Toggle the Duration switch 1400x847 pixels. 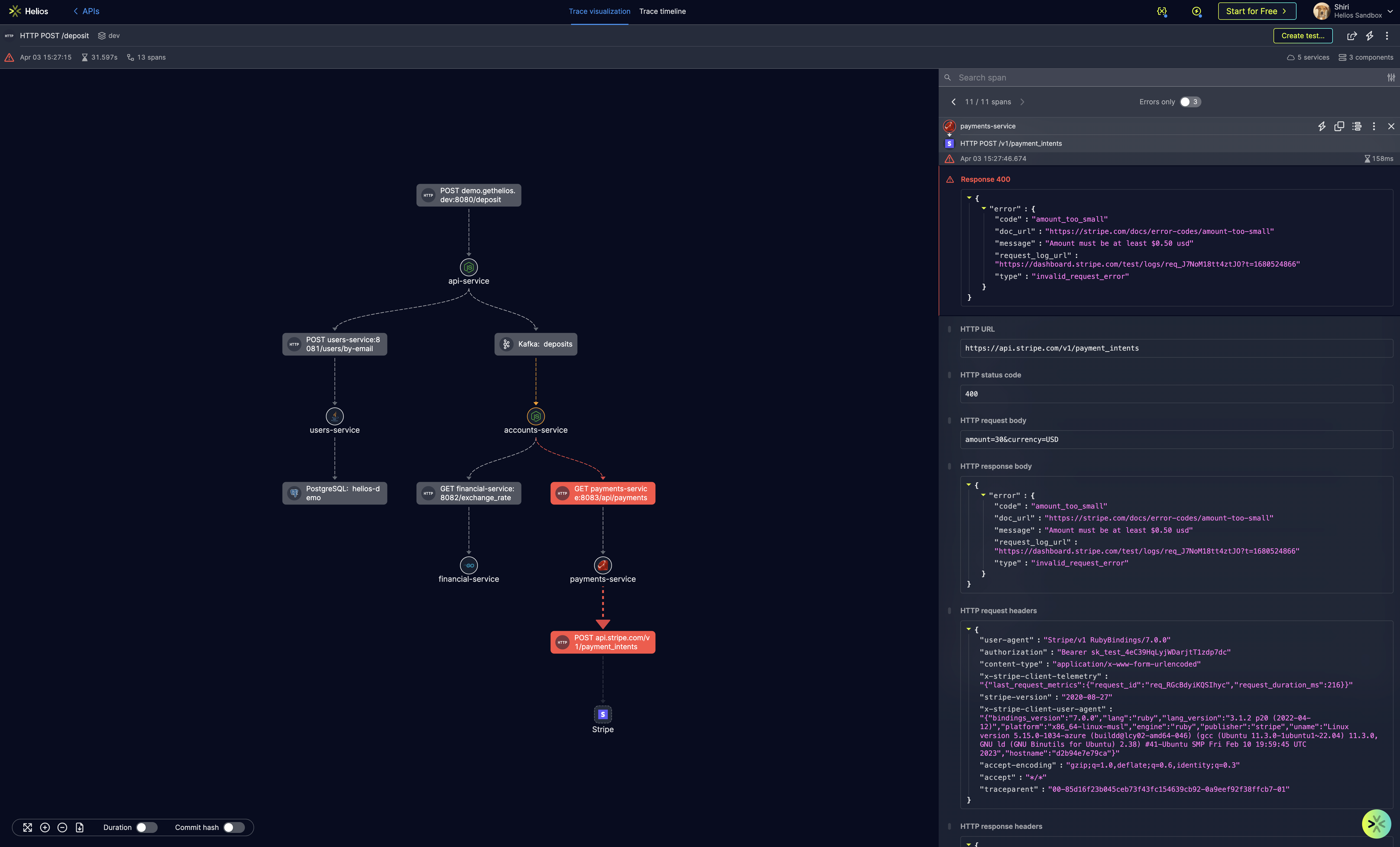[x=147, y=828]
